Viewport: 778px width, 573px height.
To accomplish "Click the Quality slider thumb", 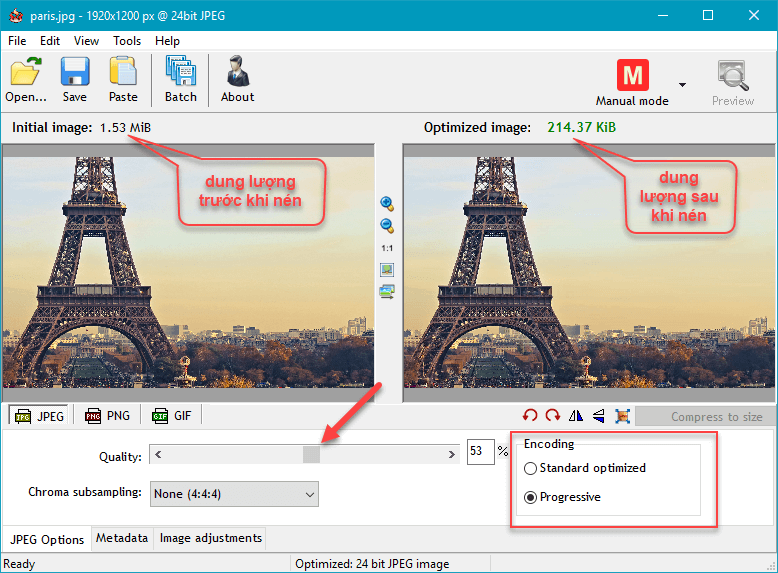I will click(x=311, y=455).
